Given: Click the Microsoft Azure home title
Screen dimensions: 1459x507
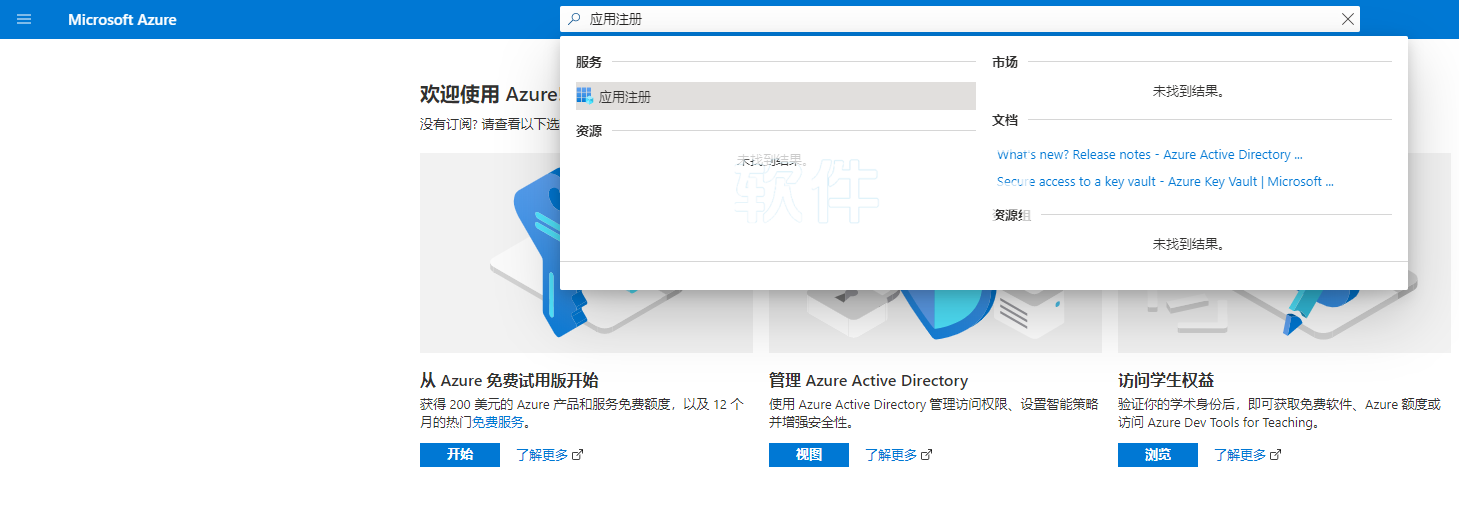Looking at the screenshot, I should [122, 20].
